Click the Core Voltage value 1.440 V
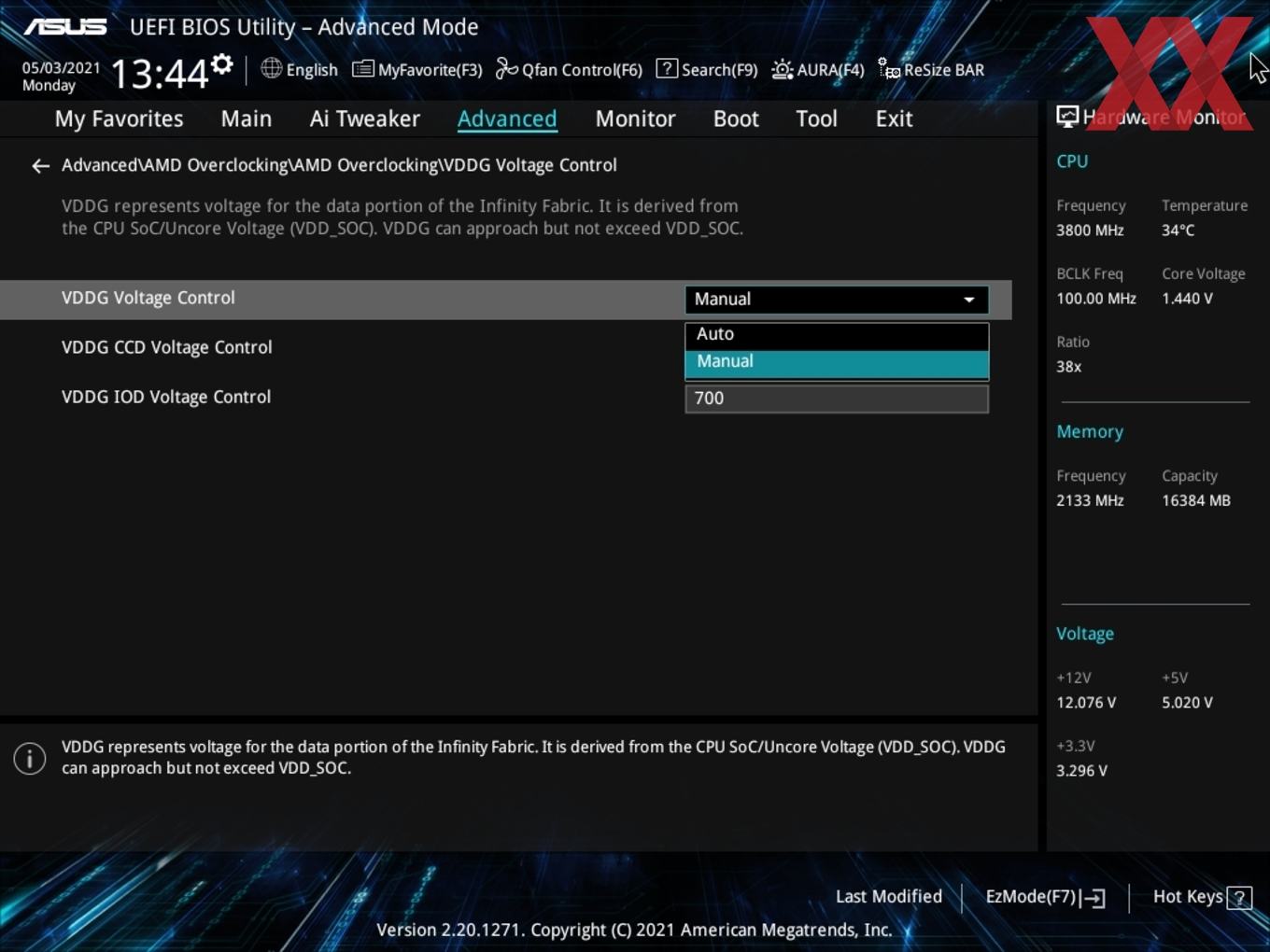The height and width of the screenshot is (952, 1270). tap(1187, 299)
